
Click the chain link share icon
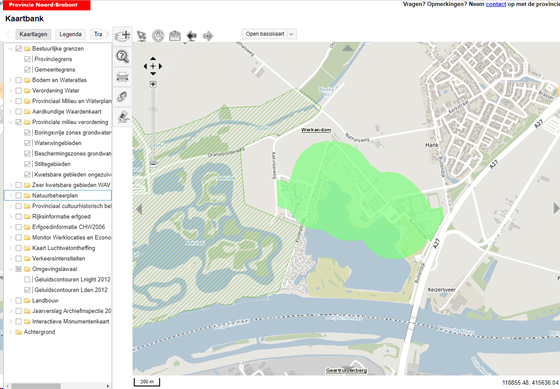tap(122, 96)
